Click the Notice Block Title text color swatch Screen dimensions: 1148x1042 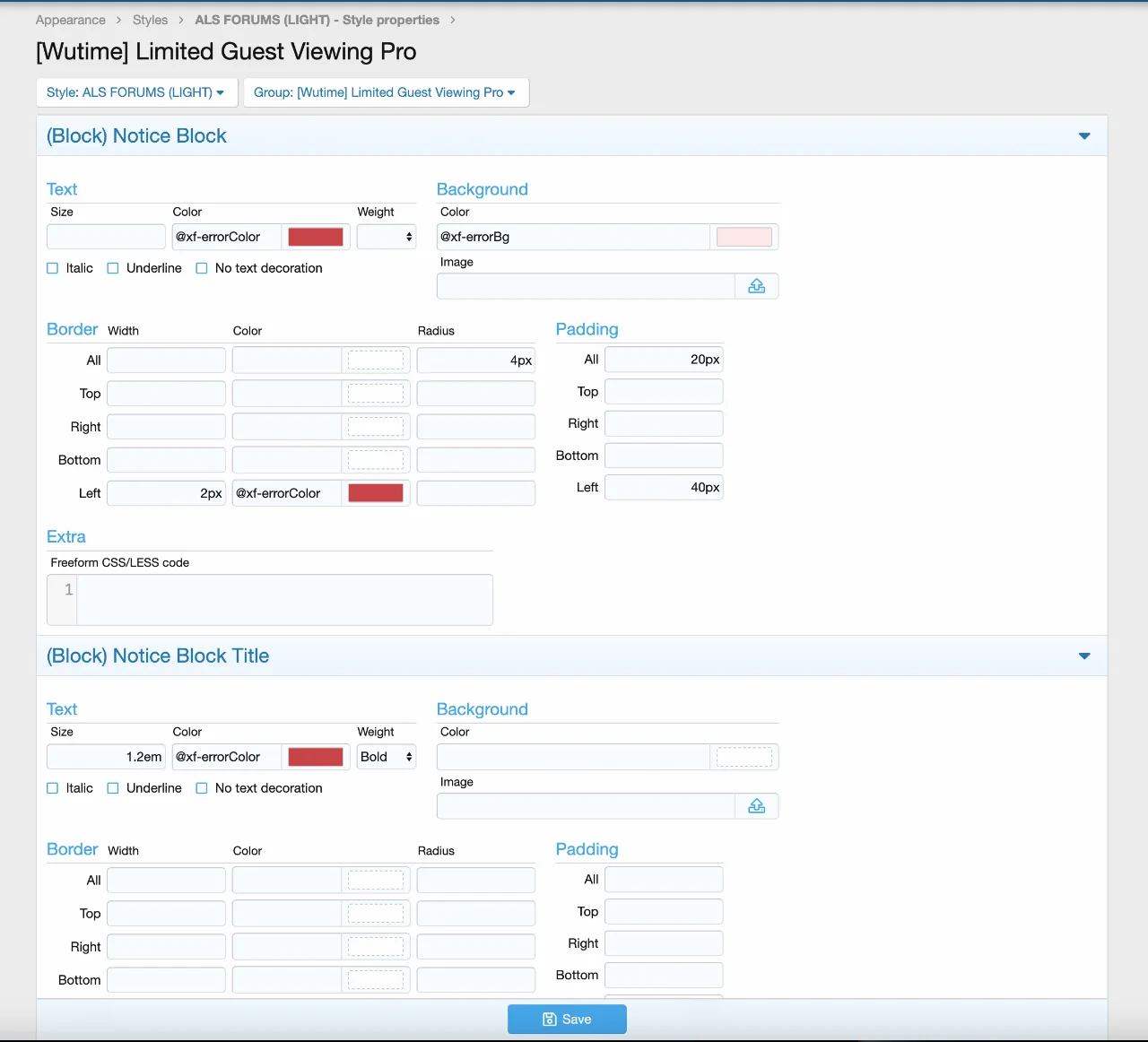316,757
